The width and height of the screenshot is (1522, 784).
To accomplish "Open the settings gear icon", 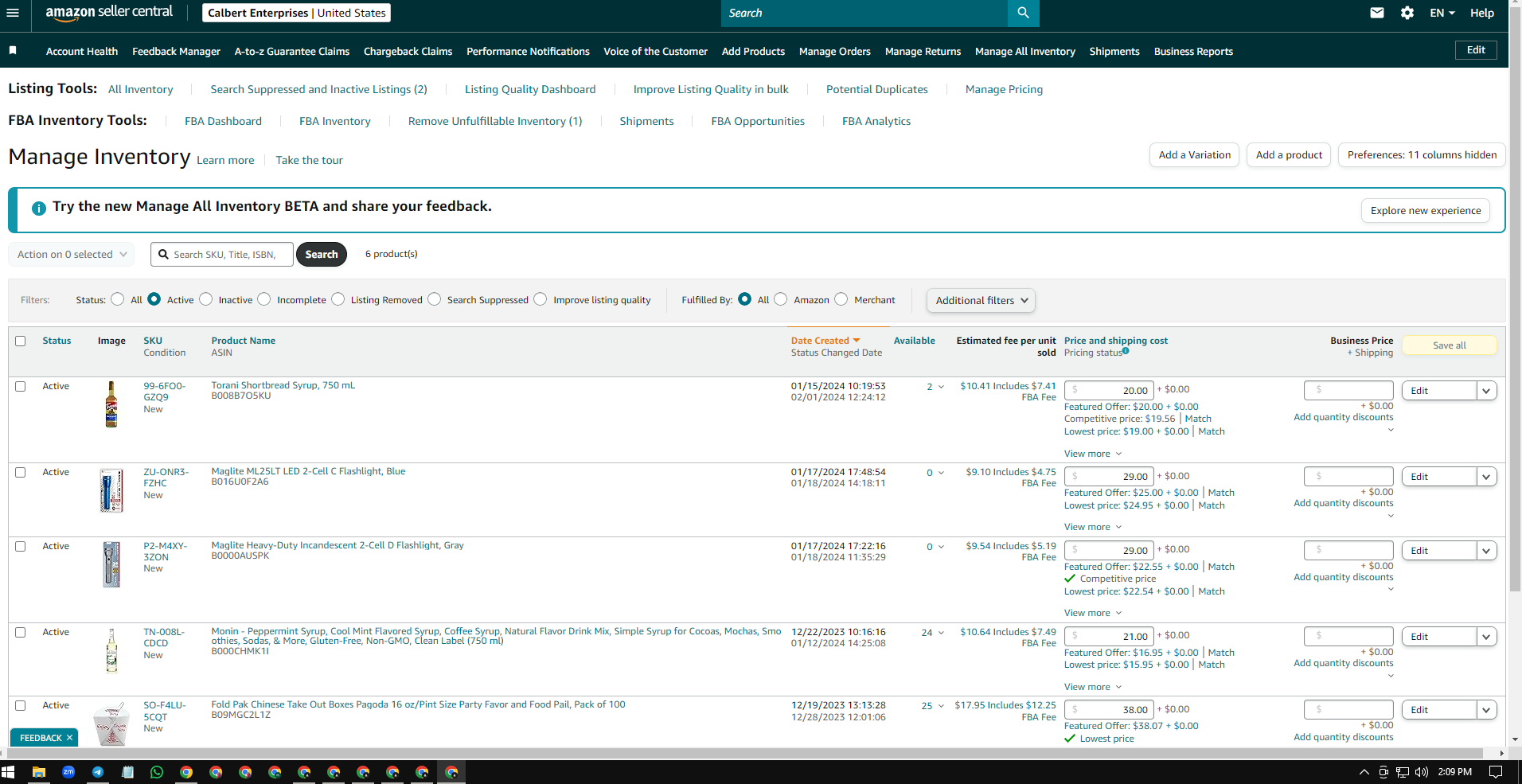I will (1407, 13).
